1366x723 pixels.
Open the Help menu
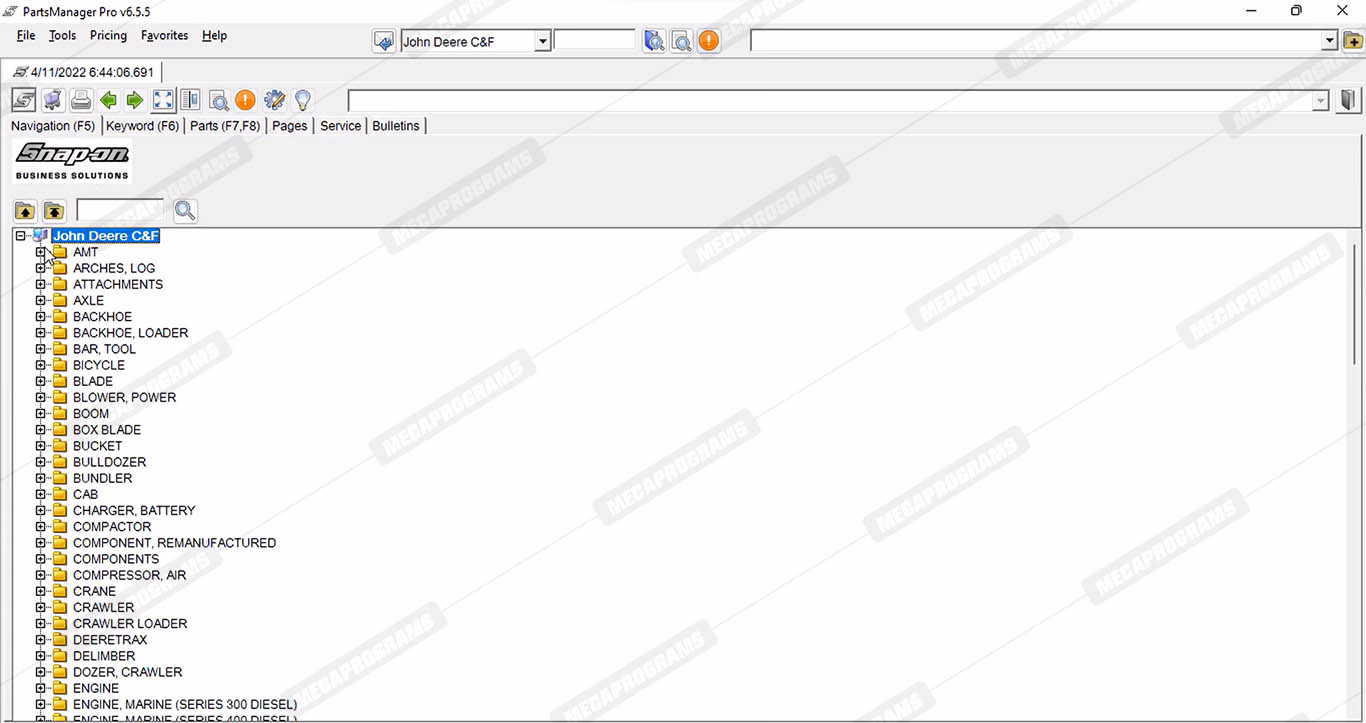coord(214,35)
